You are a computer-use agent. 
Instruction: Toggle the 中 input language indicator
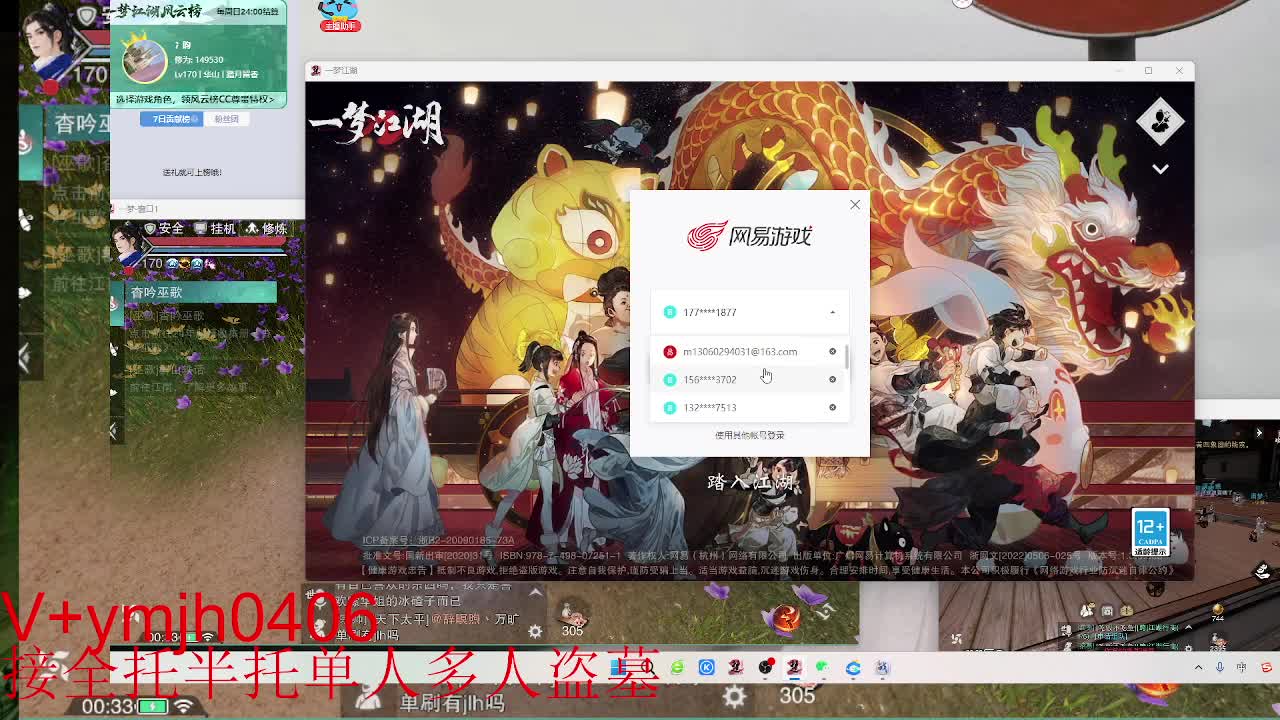click(x=1242, y=667)
